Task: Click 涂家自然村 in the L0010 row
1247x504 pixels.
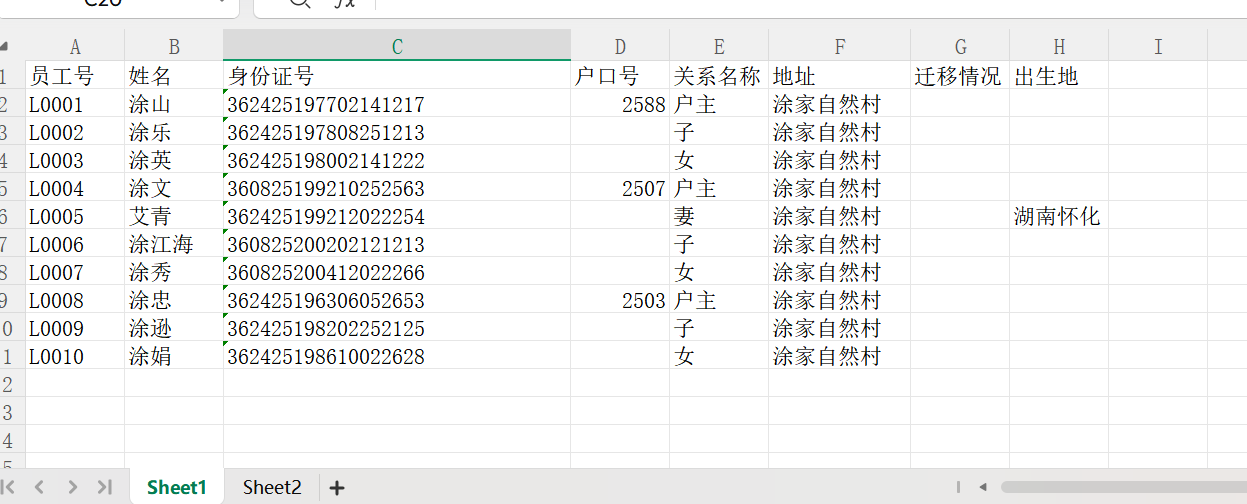Action: pyautogui.click(x=840, y=356)
